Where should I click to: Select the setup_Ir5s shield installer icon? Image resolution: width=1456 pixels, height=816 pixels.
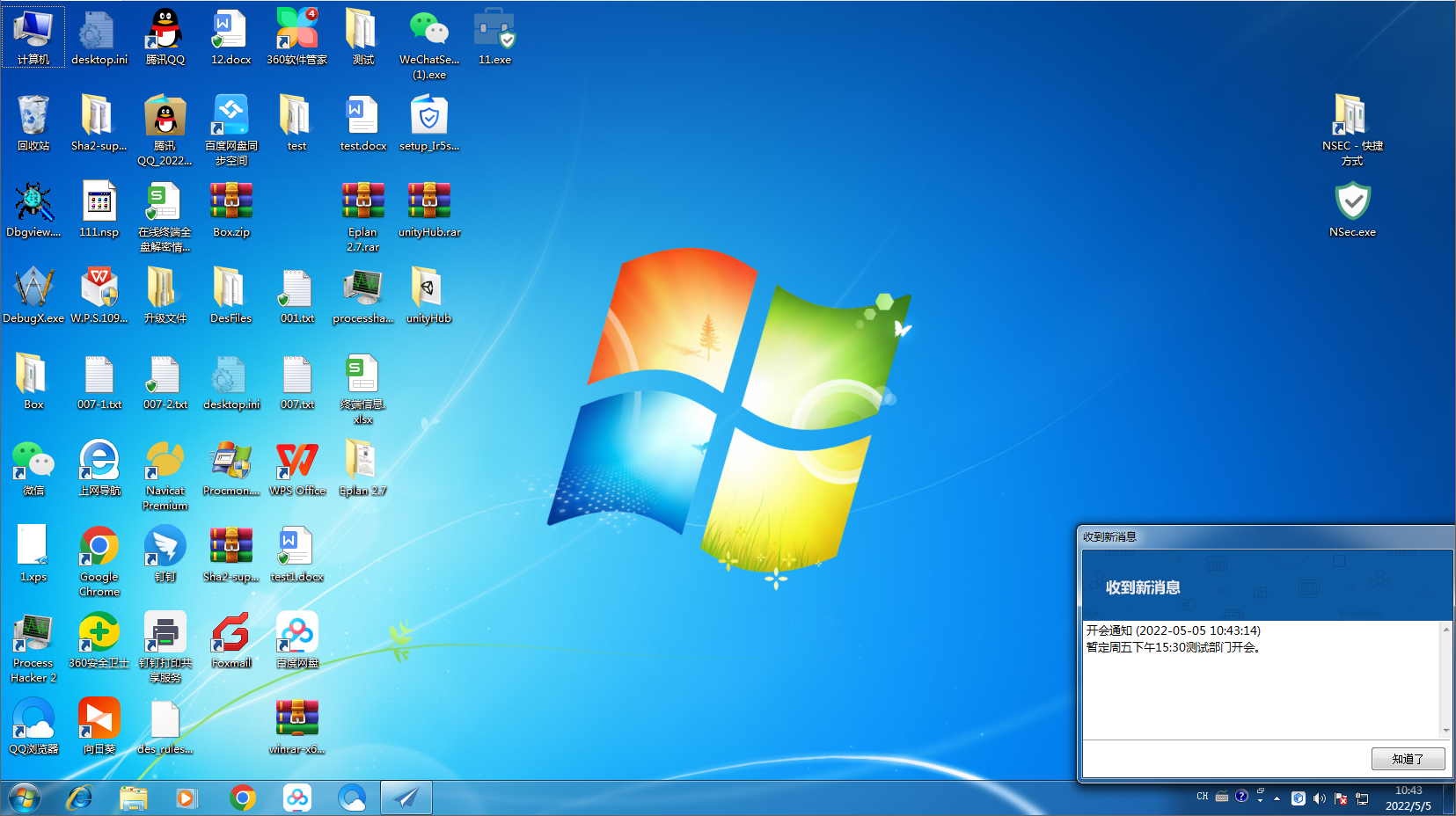(x=429, y=123)
